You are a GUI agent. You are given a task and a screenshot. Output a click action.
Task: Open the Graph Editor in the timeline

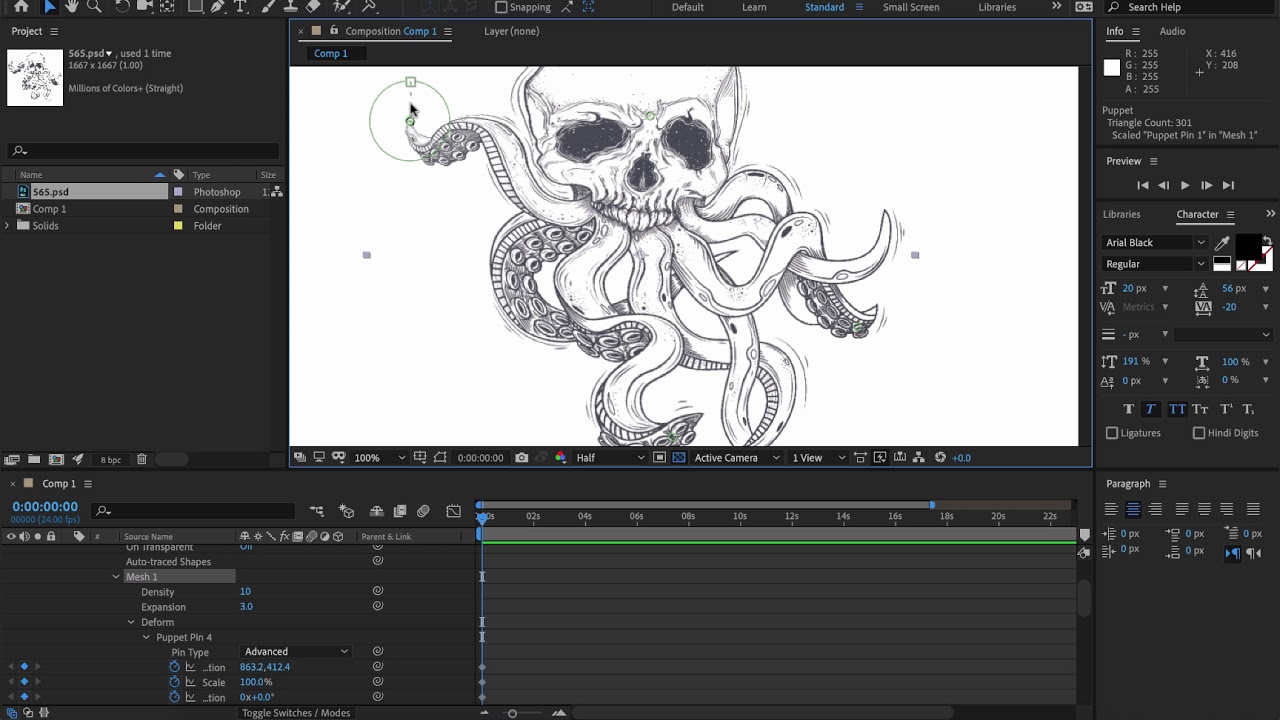click(453, 511)
